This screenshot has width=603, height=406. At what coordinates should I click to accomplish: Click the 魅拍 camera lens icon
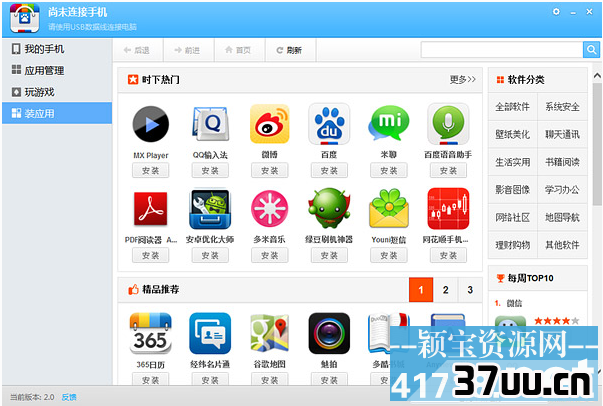click(x=329, y=333)
